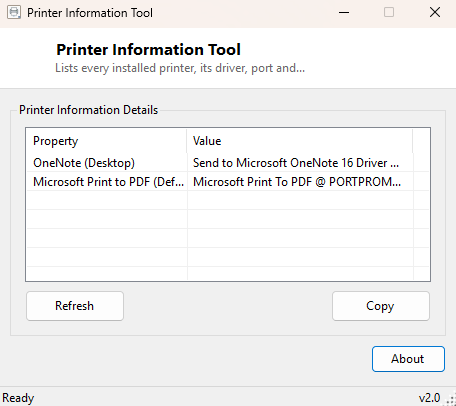Screen dimensions: 456x406
Task: Minimize the Printer Information Tool window
Action: [x=344, y=13]
